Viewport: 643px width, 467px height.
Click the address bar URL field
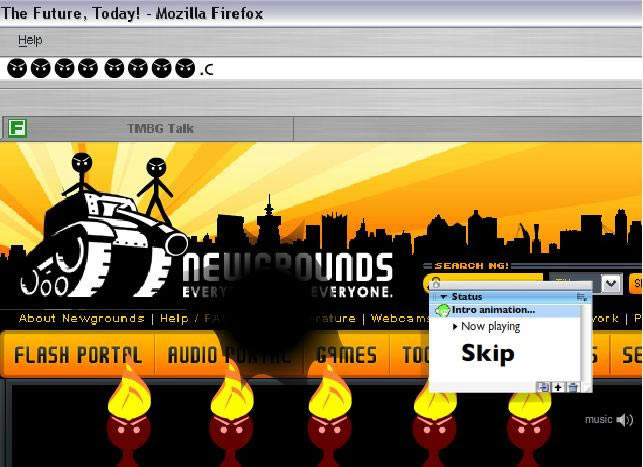(x=320, y=69)
